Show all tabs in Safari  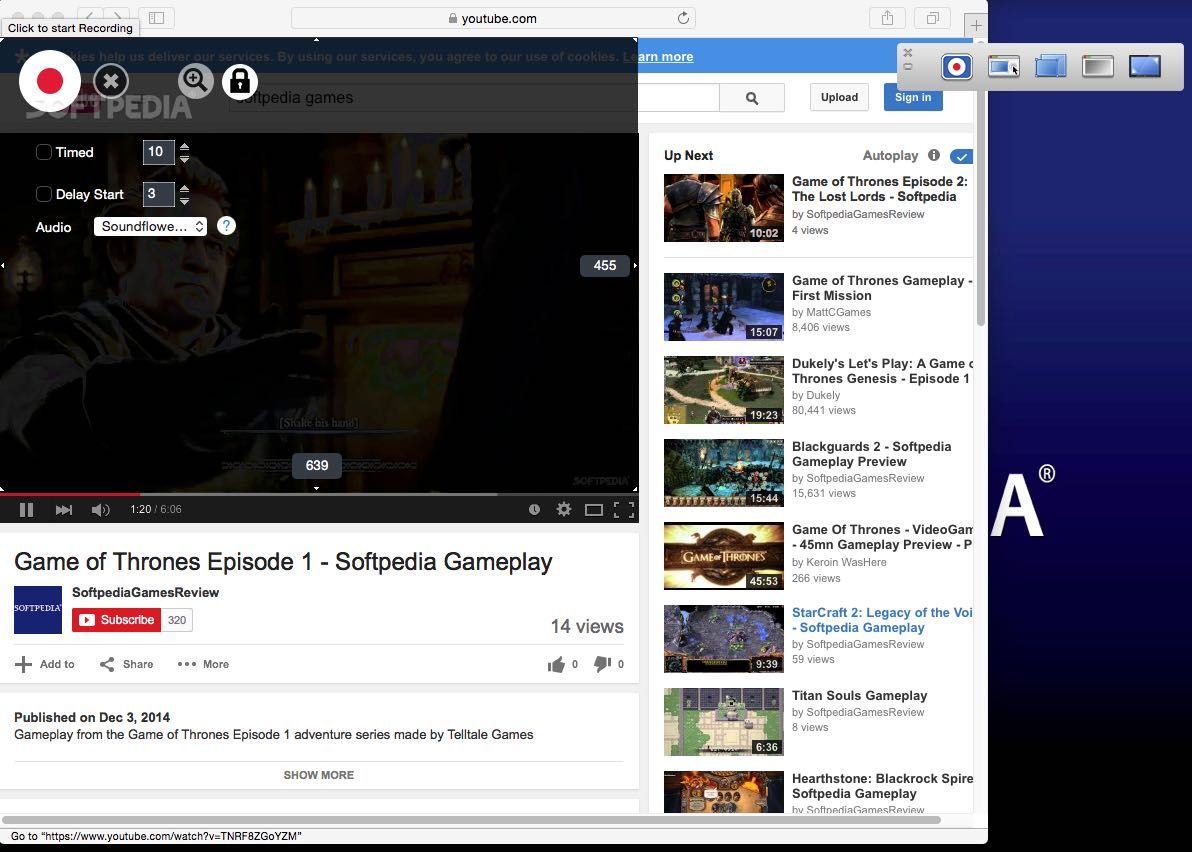click(933, 18)
